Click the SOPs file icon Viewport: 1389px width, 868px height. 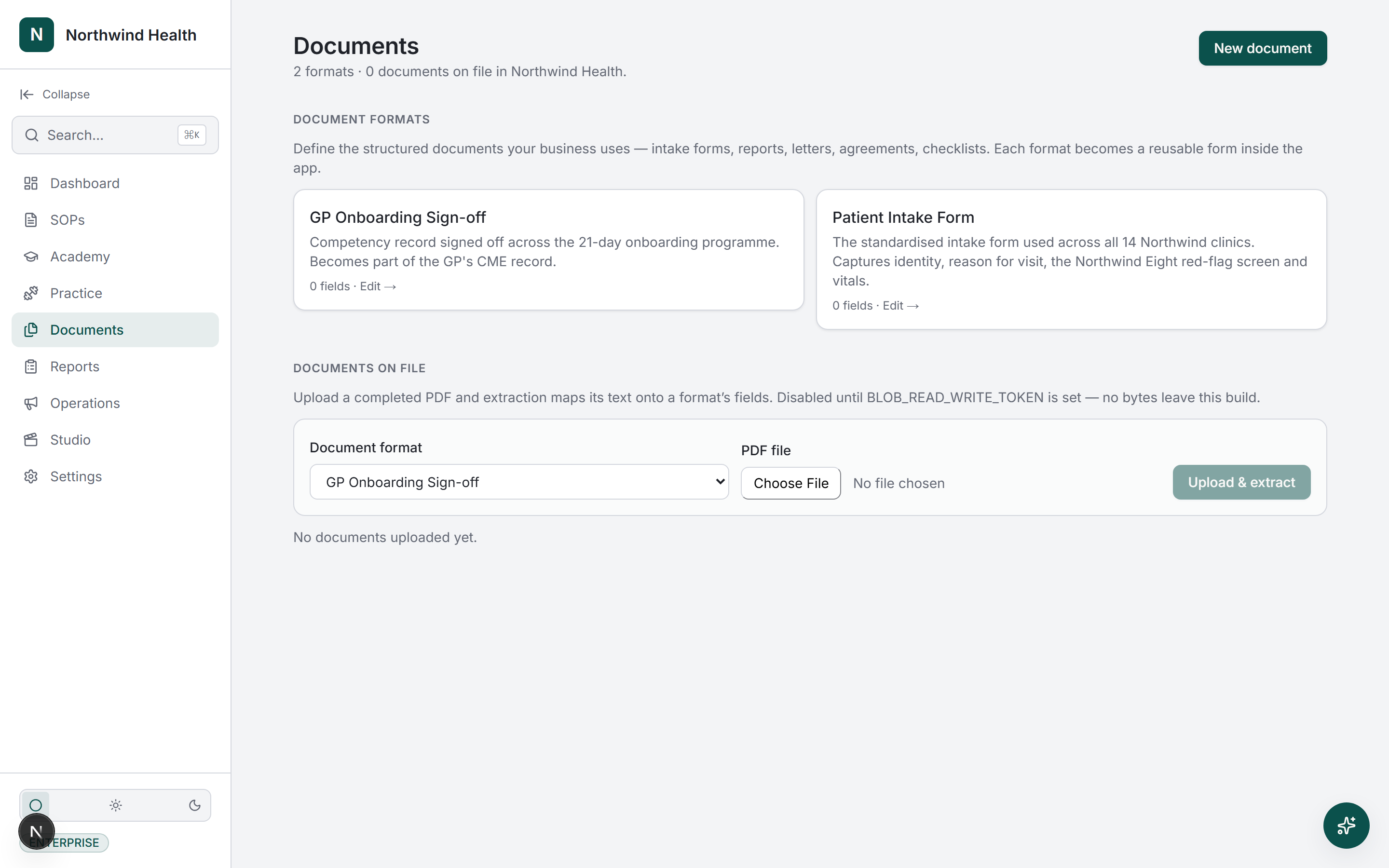coord(31,220)
